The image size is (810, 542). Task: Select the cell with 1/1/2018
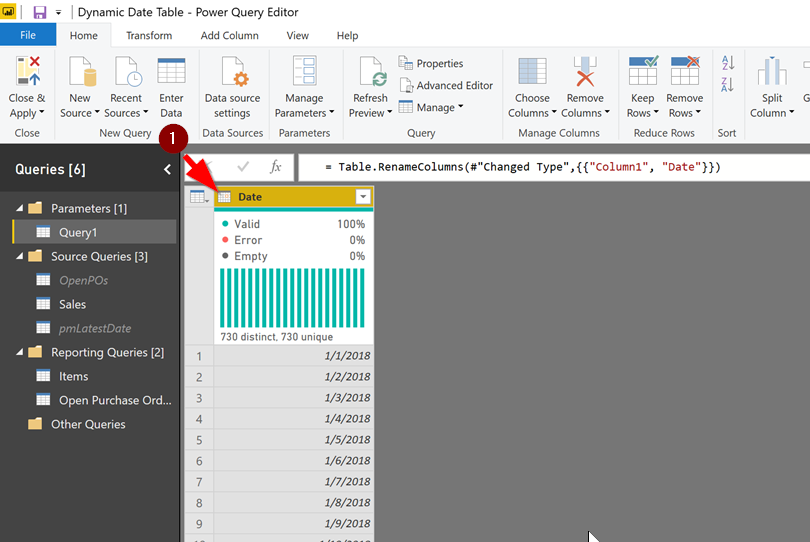tap(293, 355)
